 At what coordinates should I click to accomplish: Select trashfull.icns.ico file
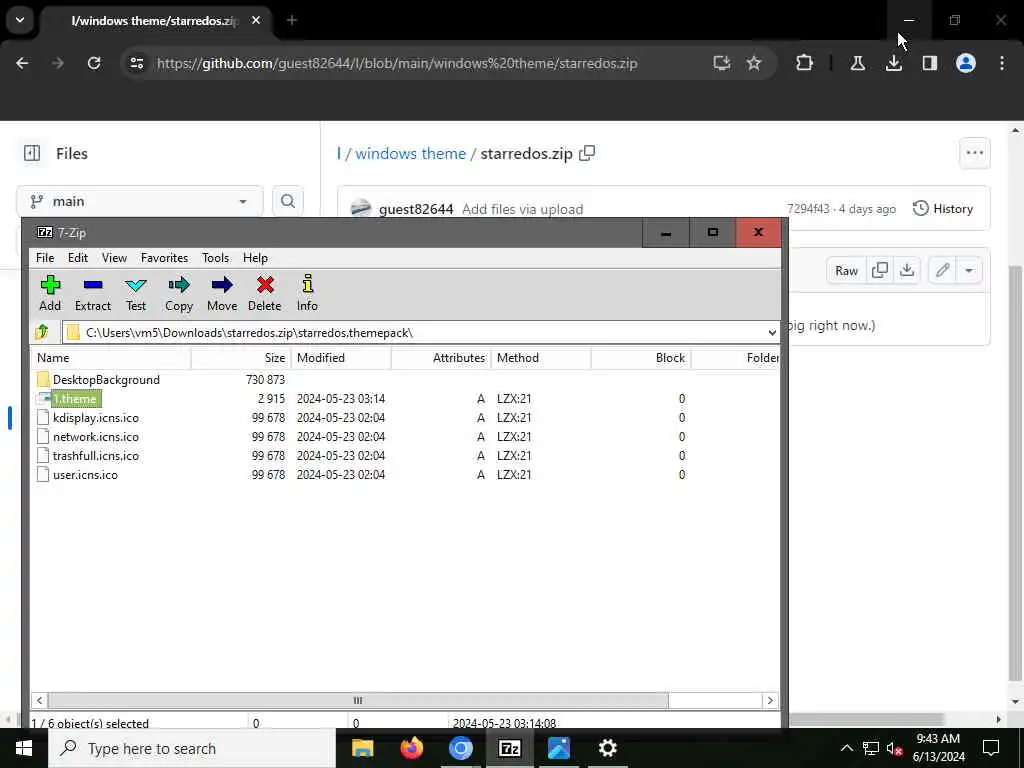coord(95,455)
